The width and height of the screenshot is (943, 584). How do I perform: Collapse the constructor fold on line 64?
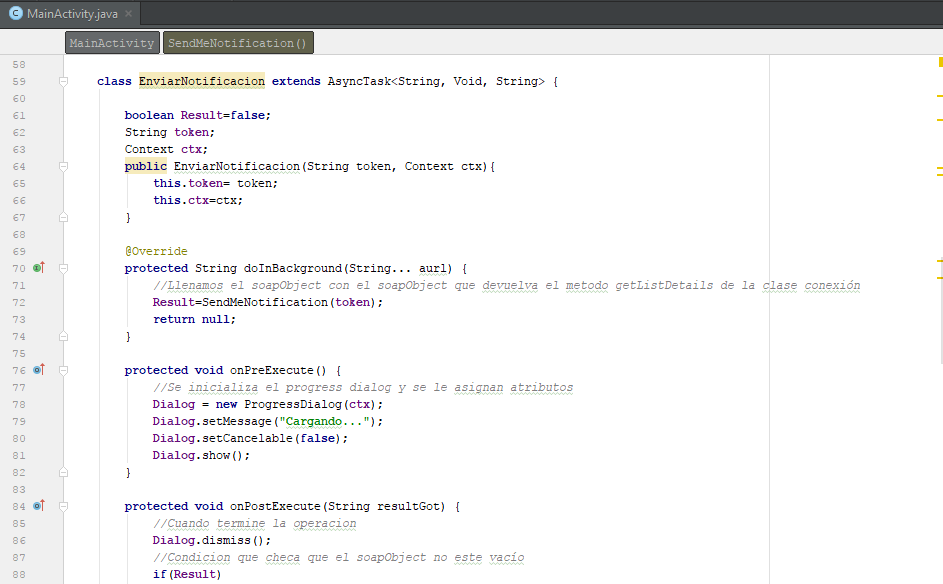[63, 166]
